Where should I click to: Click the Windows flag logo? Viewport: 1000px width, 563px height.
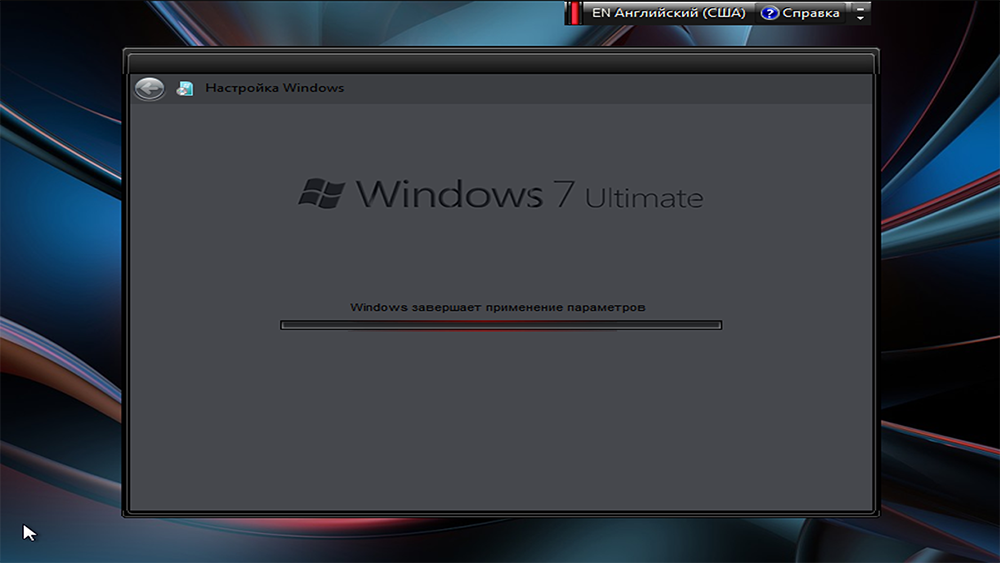point(321,193)
